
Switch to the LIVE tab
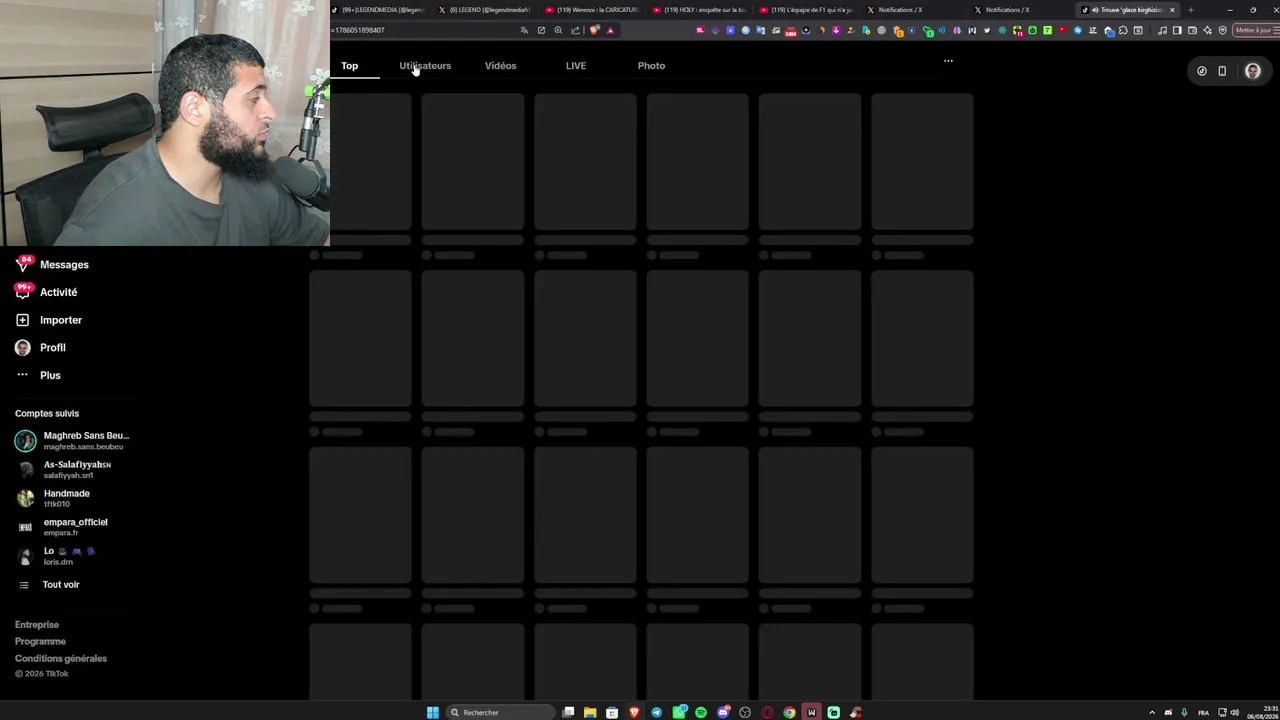pos(576,66)
